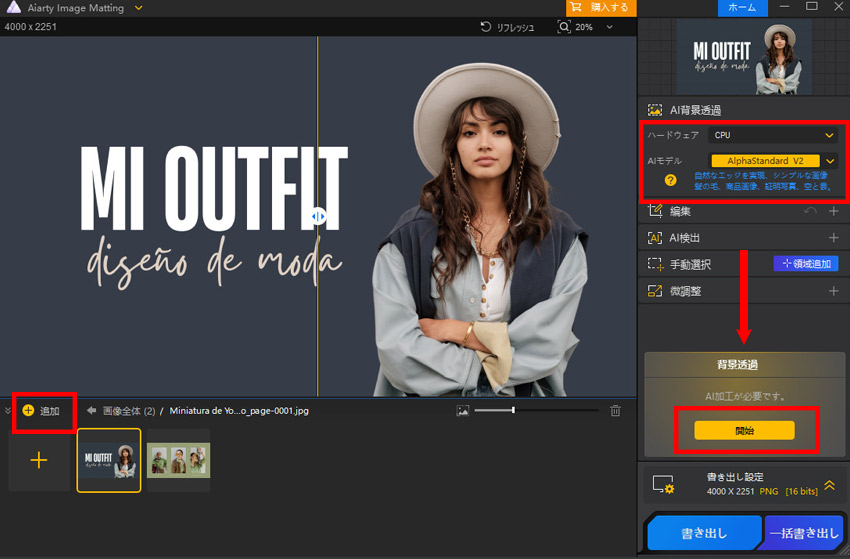
Task: Click the back arrow before 画像全体
Action: (x=91, y=410)
